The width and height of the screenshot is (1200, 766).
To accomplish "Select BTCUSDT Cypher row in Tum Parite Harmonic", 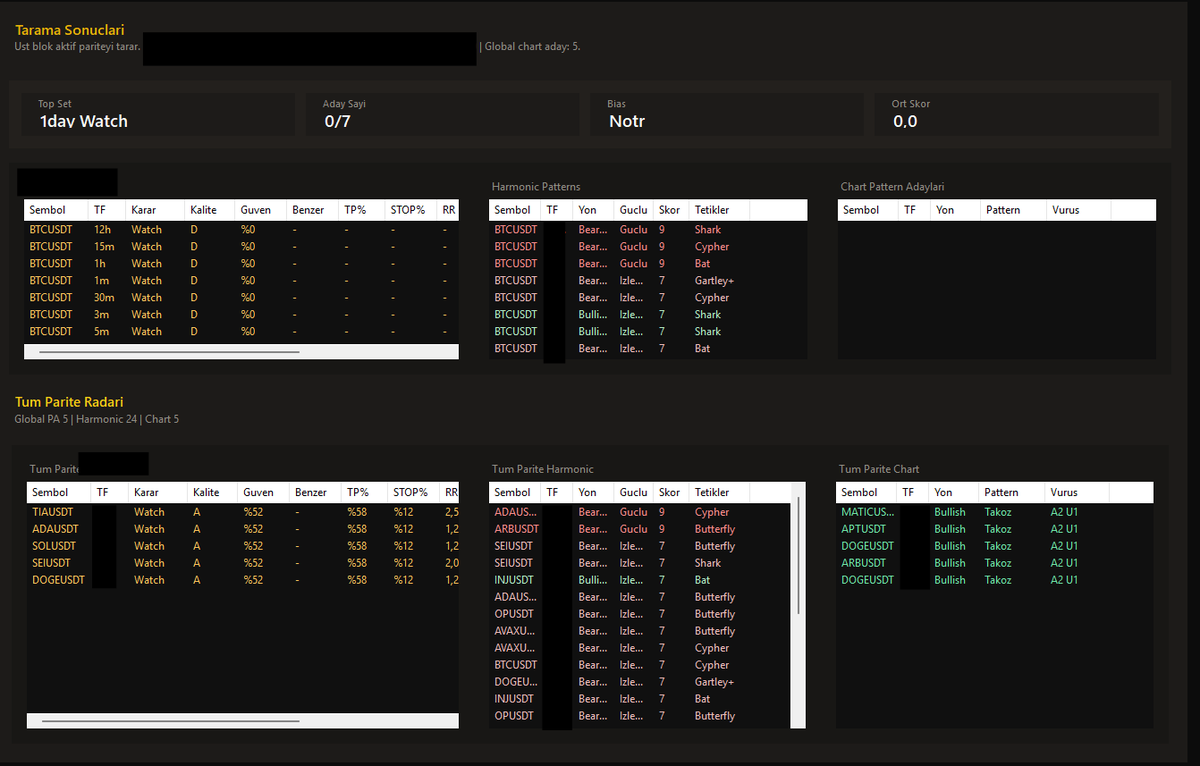I will [x=640, y=664].
